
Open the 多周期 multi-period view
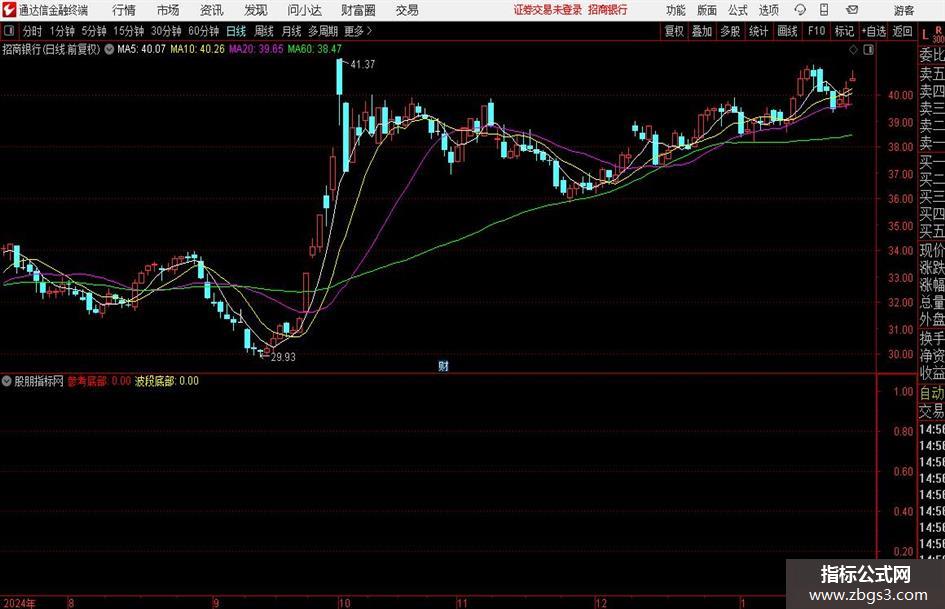[323, 31]
